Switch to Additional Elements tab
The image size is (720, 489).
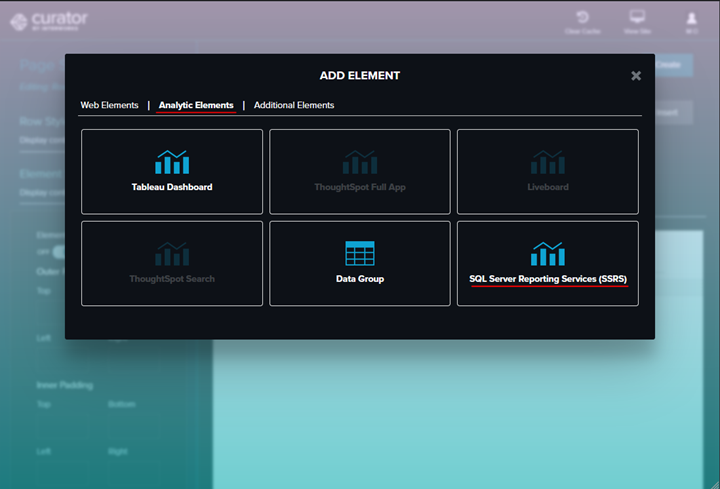[294, 105]
